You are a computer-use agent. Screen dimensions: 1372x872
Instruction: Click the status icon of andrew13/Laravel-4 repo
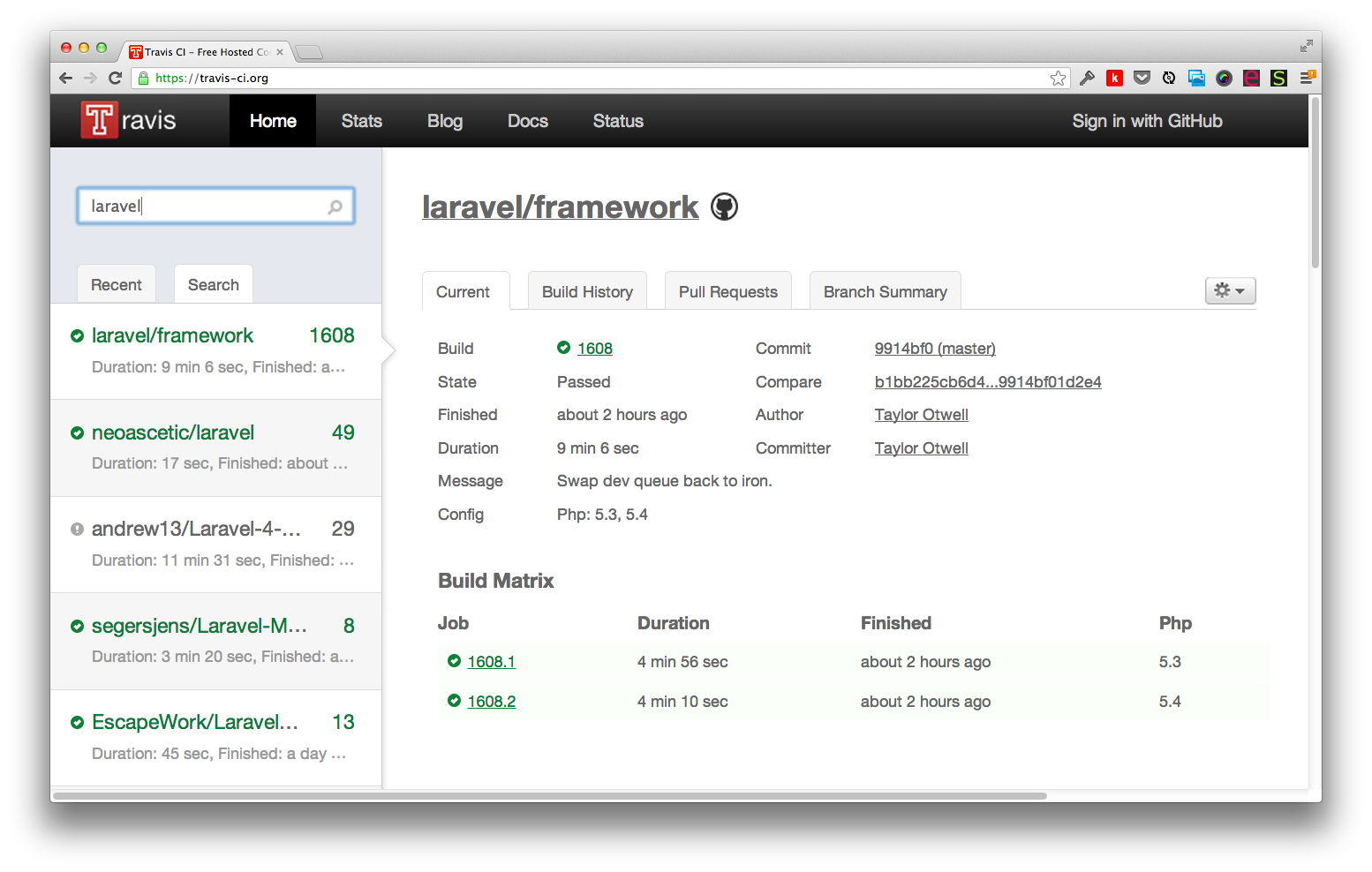coord(77,529)
